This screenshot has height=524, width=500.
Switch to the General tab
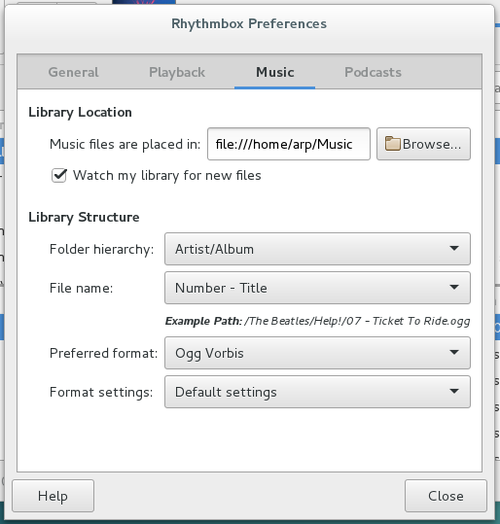point(74,72)
